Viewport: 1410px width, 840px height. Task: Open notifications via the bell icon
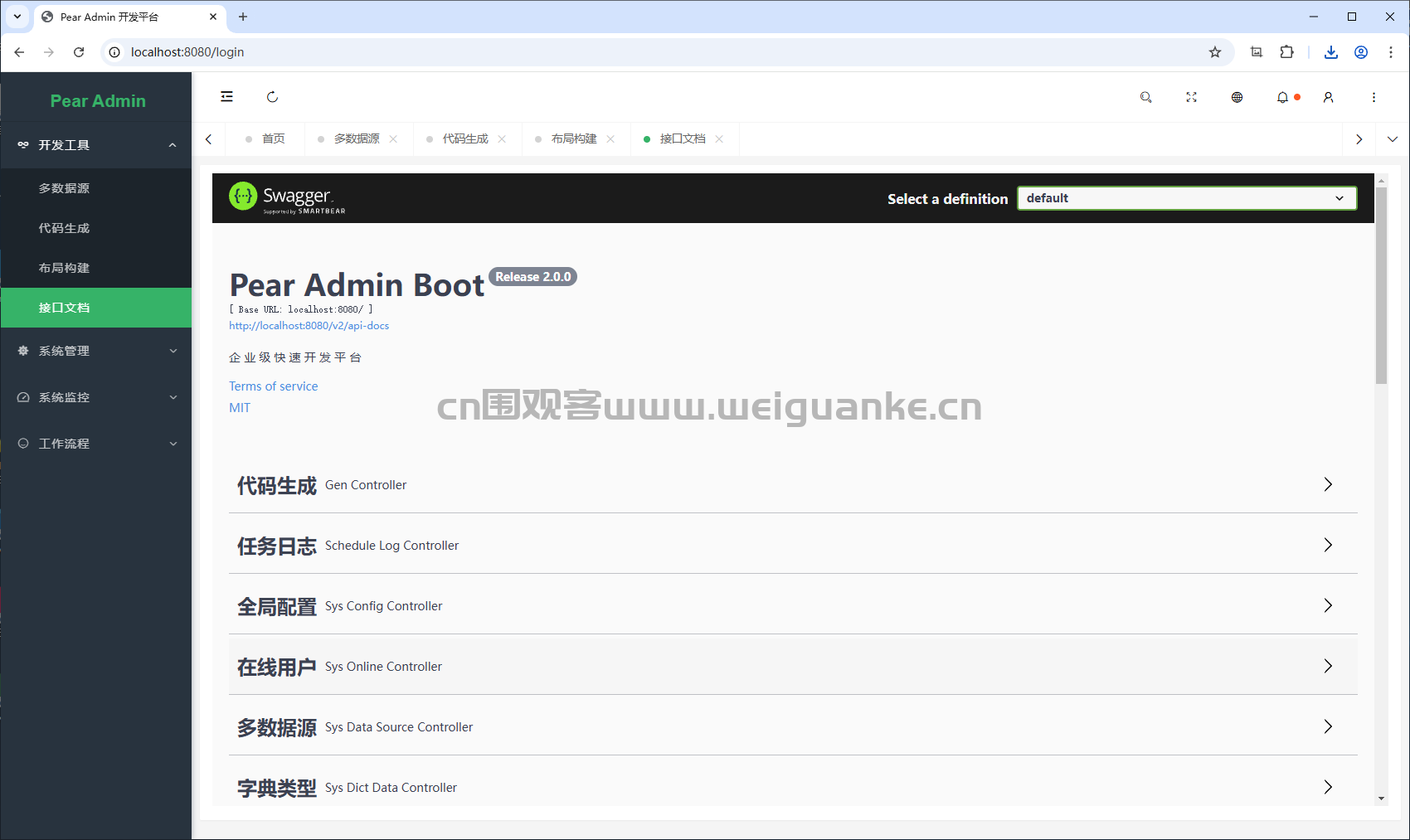click(x=1282, y=97)
